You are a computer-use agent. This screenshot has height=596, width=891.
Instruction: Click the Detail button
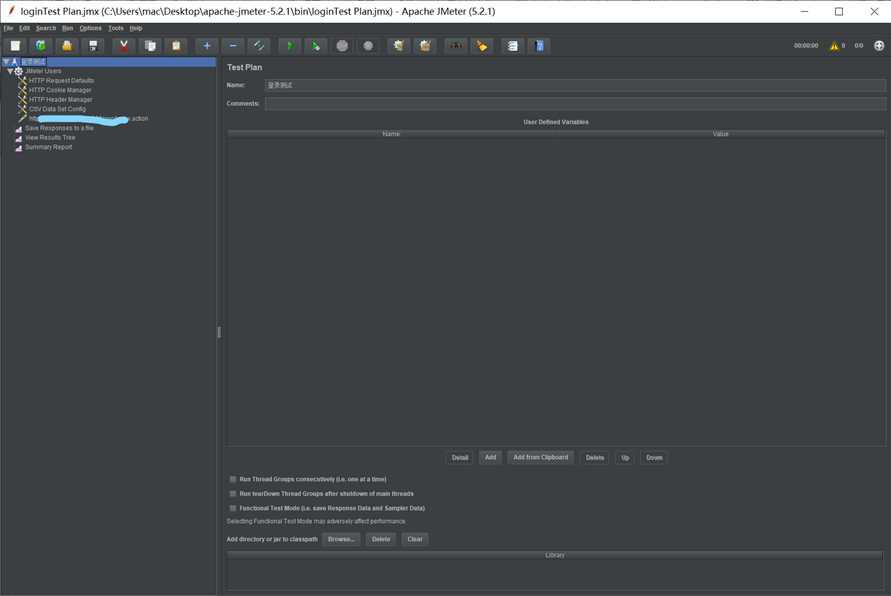pos(460,458)
